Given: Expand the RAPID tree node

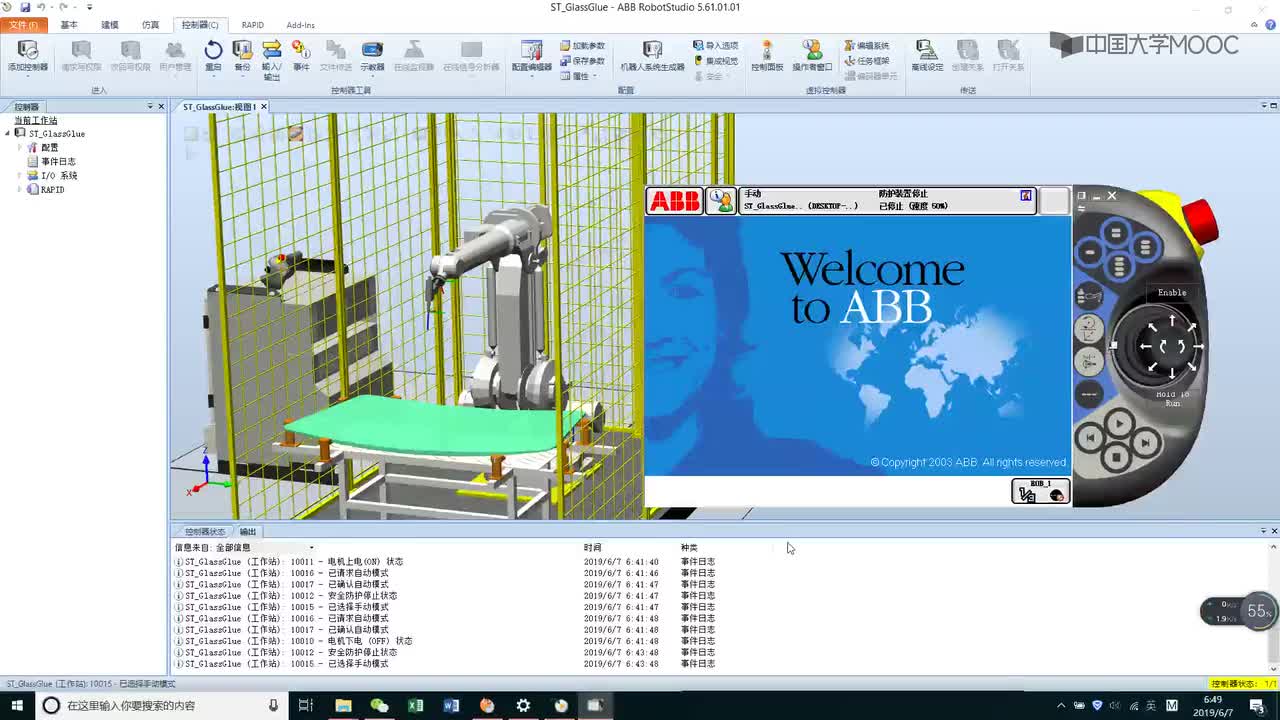Looking at the screenshot, I should click(x=19, y=189).
